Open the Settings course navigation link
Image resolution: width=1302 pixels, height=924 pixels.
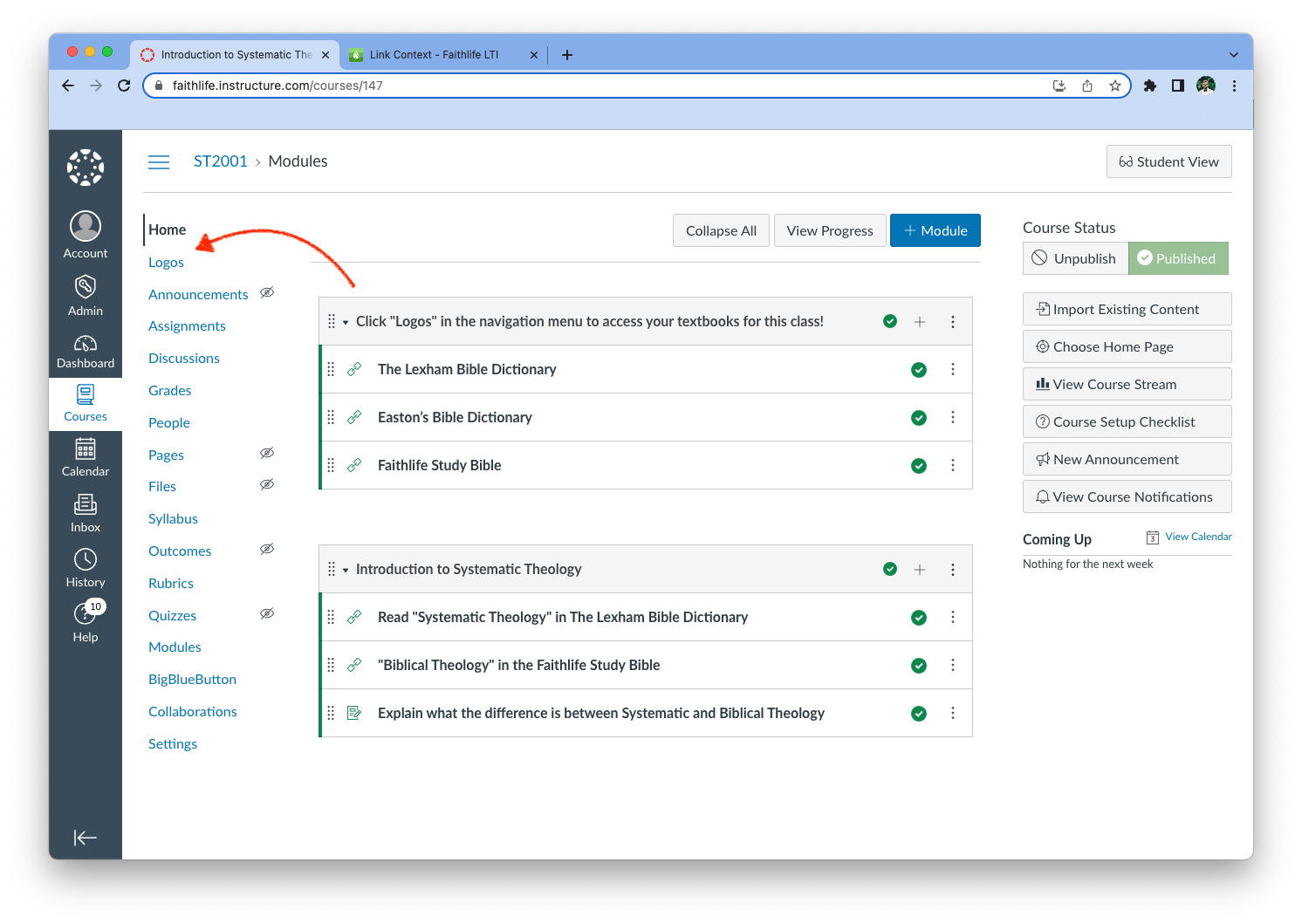click(x=173, y=744)
